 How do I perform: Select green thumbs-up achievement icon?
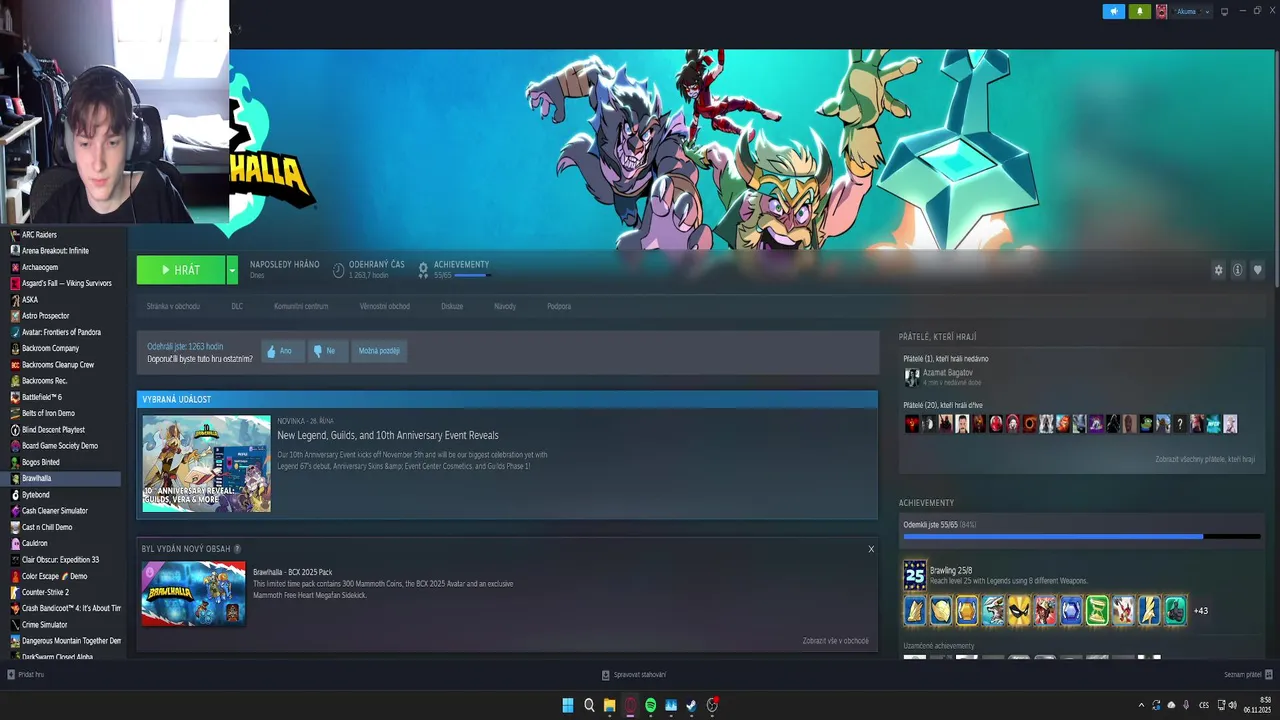[1175, 610]
